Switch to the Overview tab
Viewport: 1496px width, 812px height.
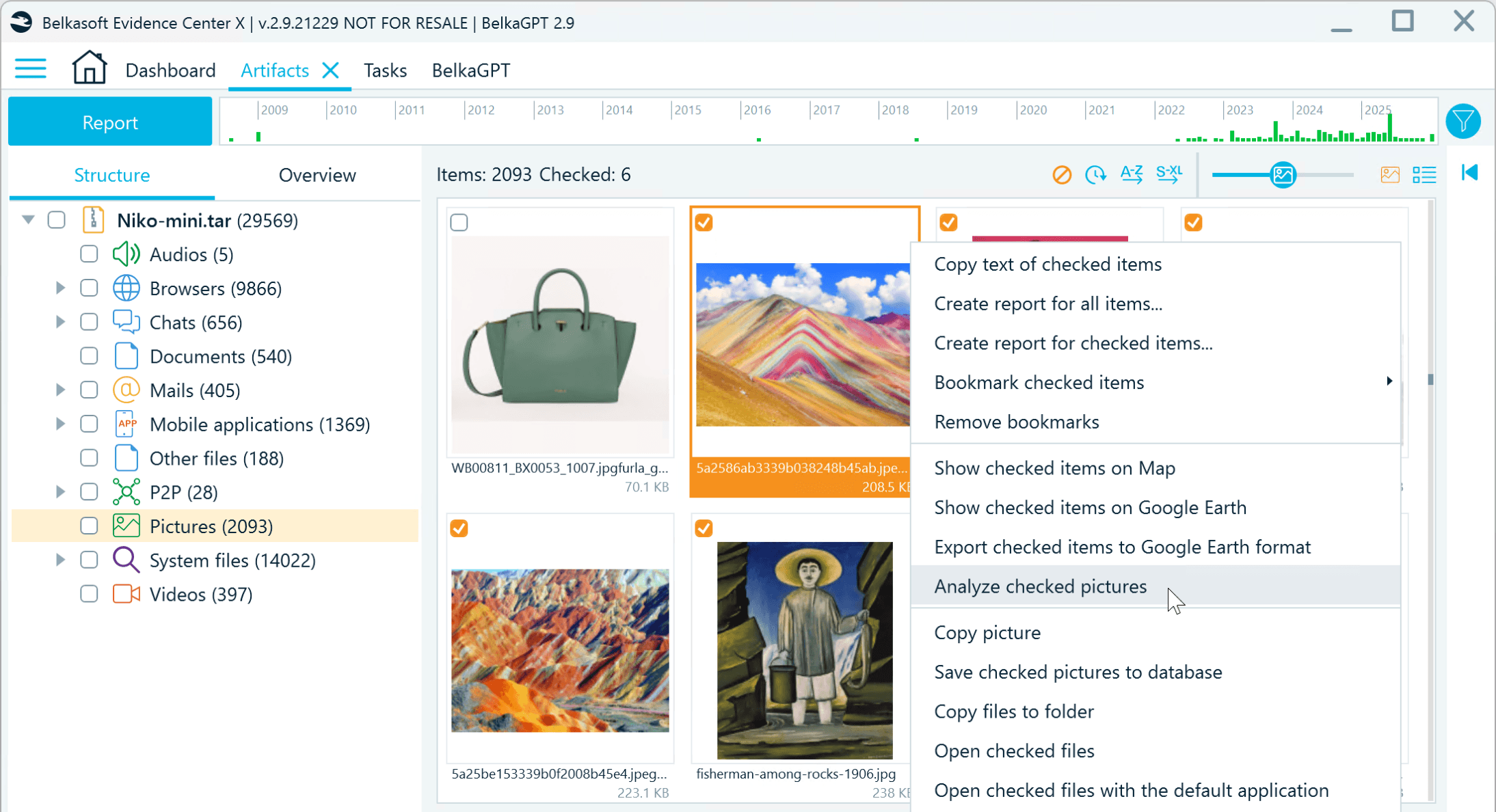tap(317, 175)
